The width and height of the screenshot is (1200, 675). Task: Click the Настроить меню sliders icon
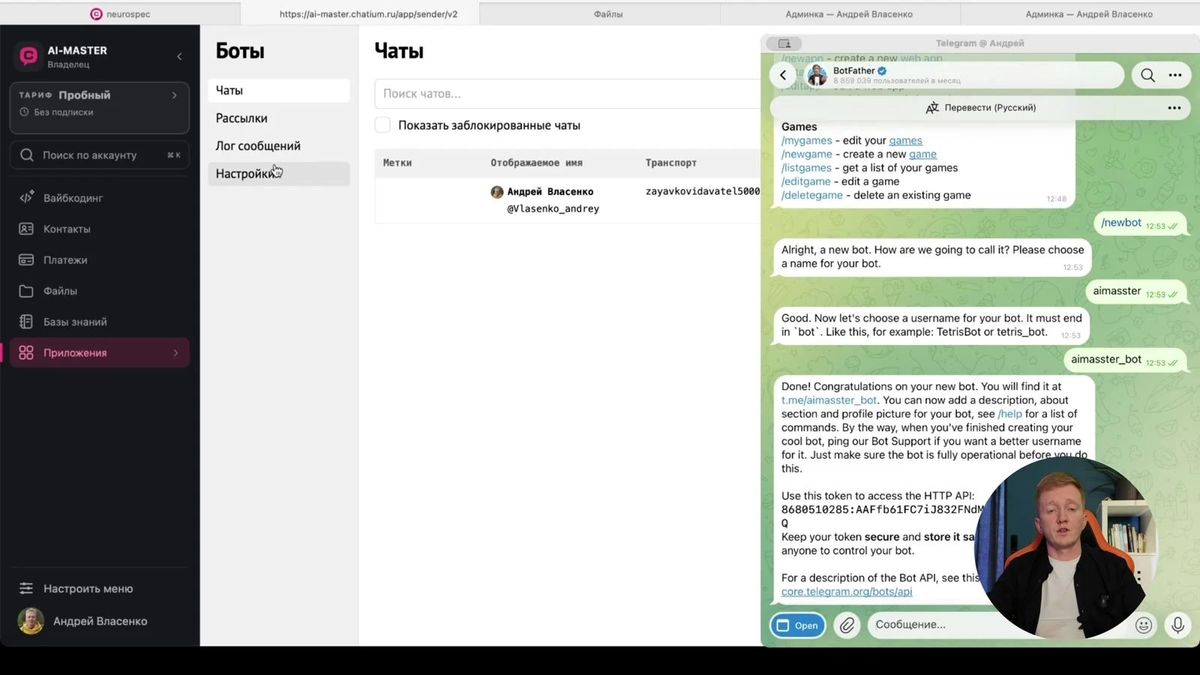pos(26,589)
